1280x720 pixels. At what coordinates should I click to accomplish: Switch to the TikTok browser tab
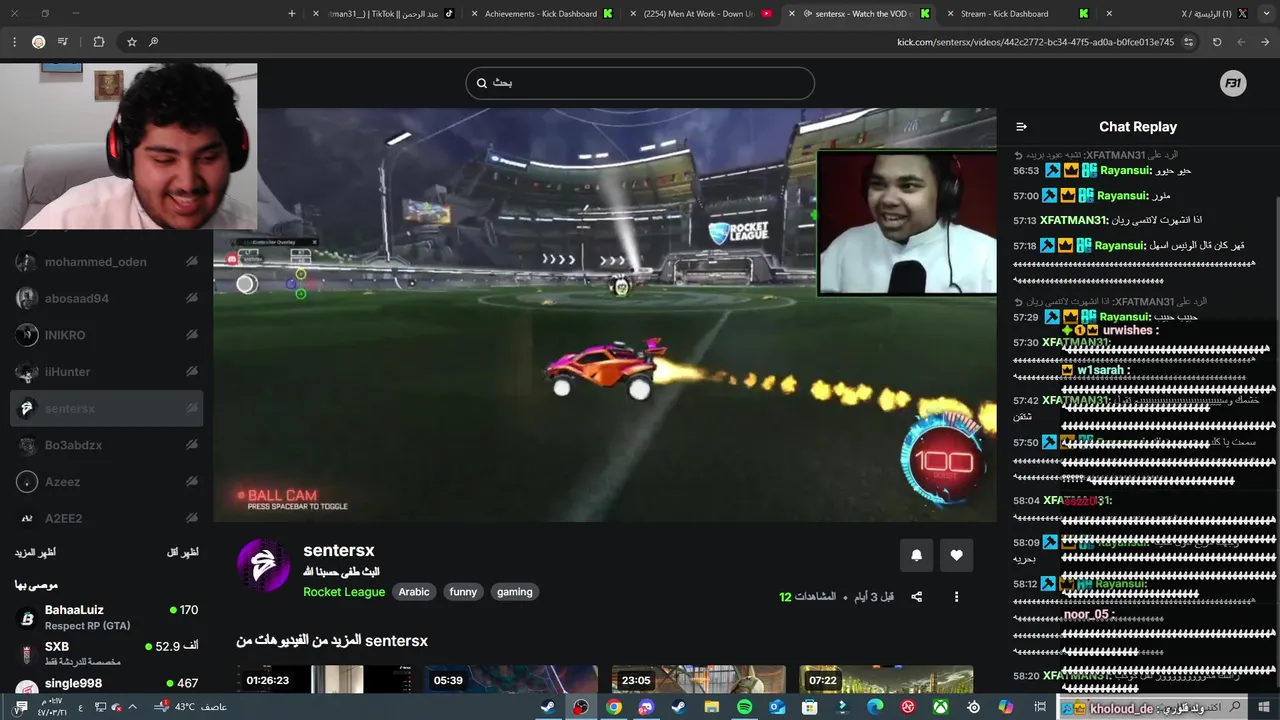click(385, 14)
